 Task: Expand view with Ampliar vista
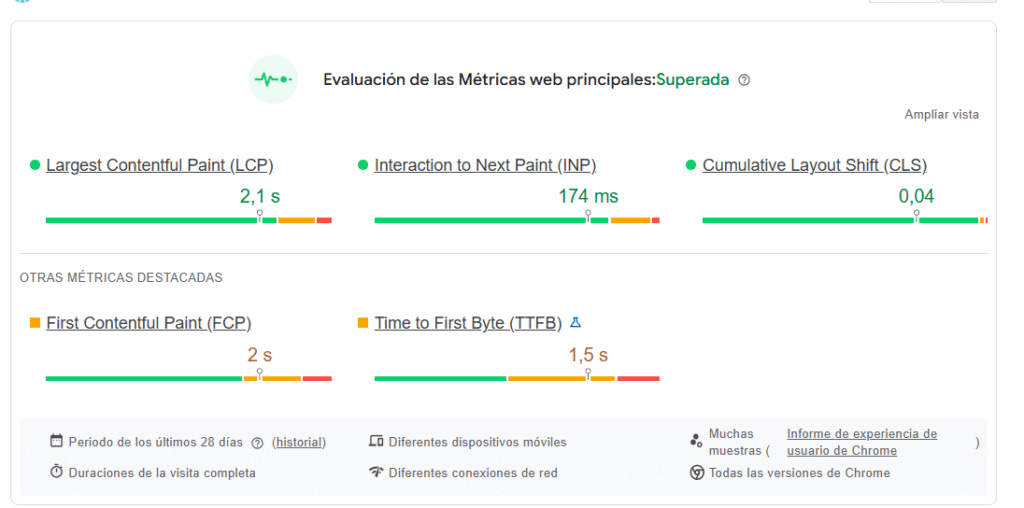point(942,114)
